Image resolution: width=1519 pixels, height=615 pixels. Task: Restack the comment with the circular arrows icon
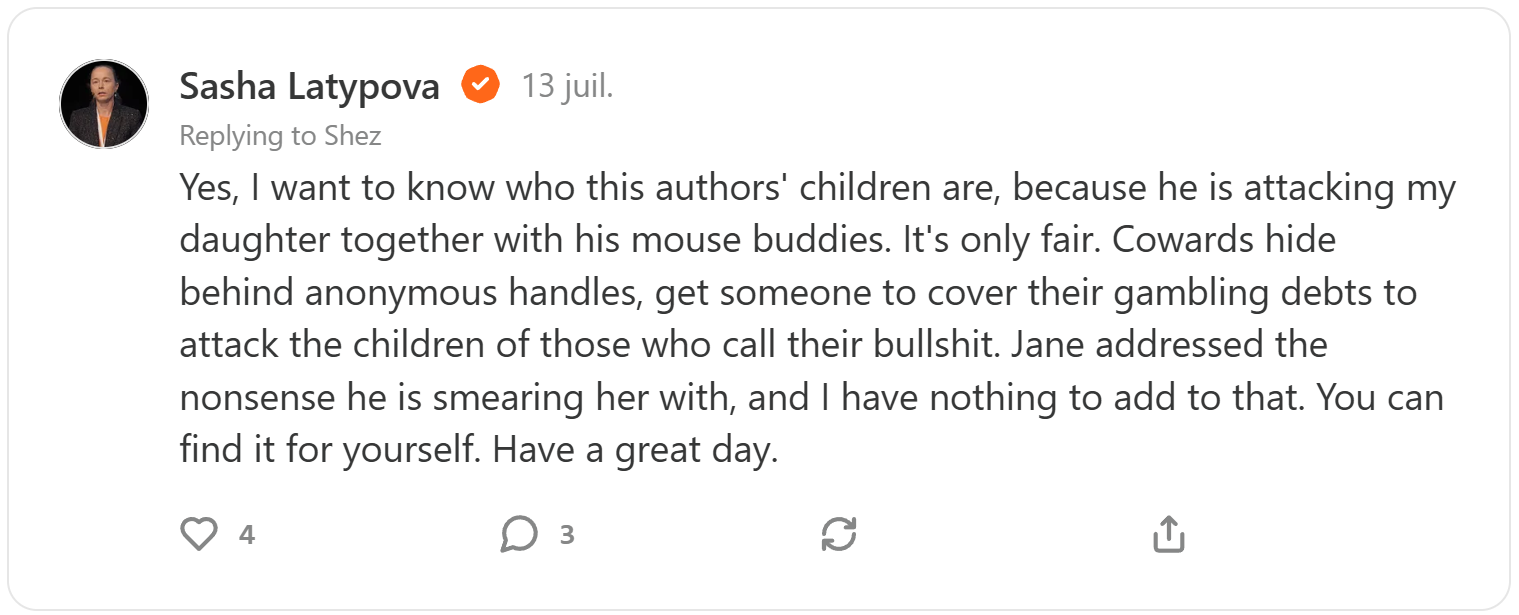tap(838, 535)
